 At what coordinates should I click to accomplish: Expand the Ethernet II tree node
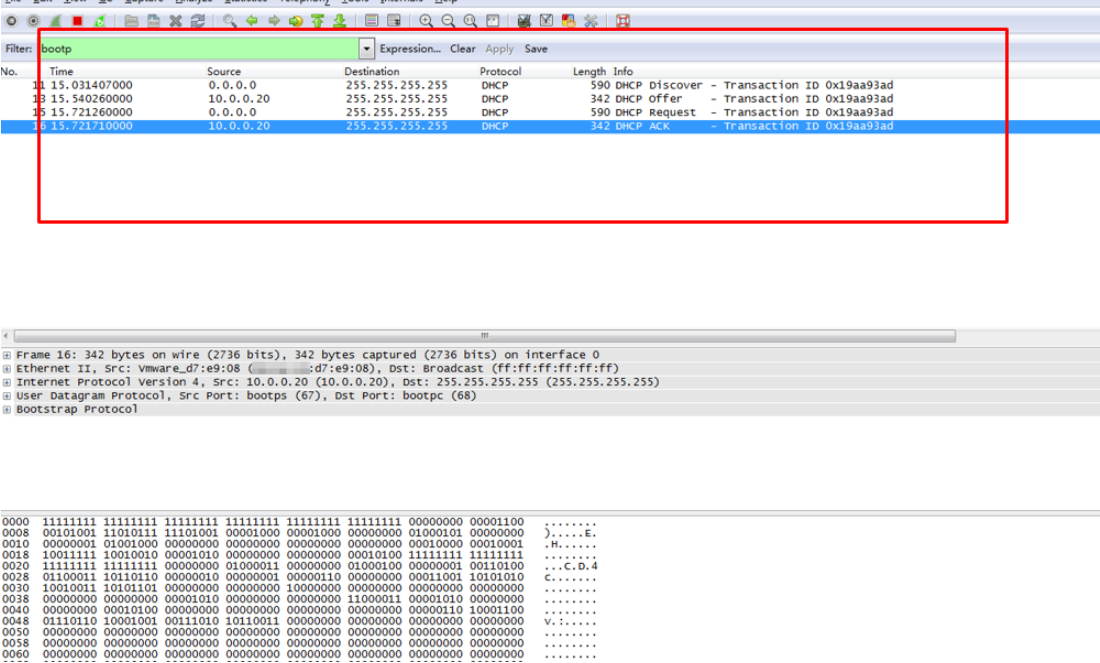tap(7, 368)
